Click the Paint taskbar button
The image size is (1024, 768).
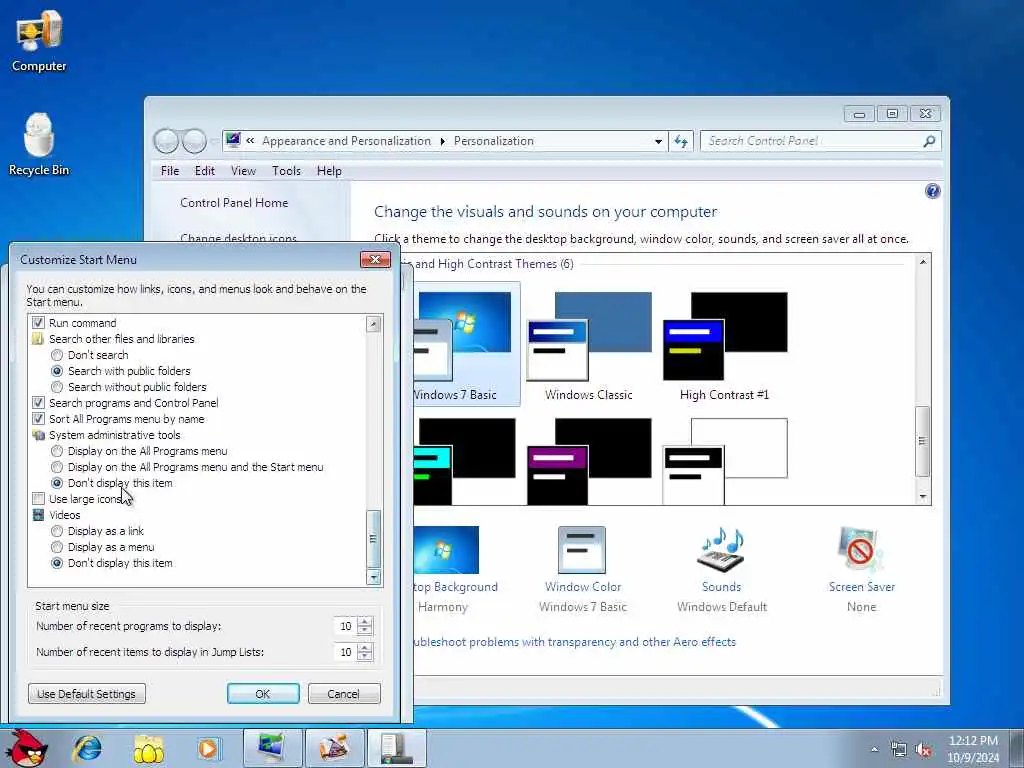coord(334,748)
